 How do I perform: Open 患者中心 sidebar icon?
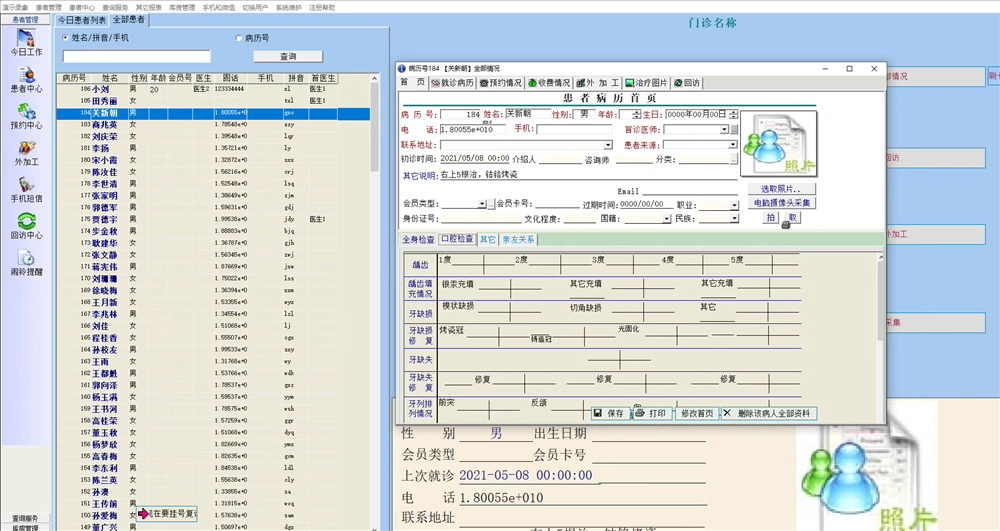(x=26, y=80)
